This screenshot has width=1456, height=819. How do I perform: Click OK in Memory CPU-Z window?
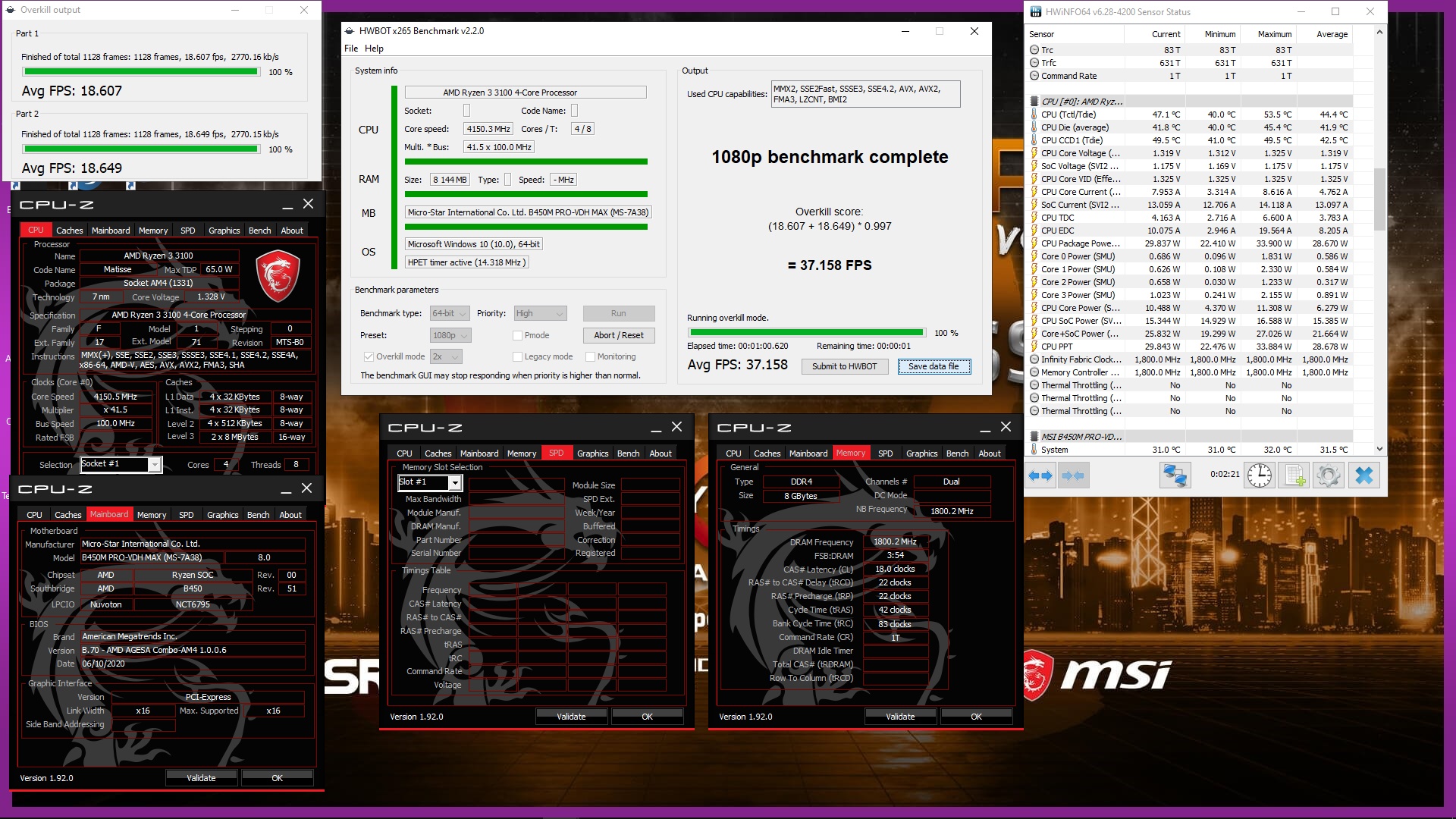(x=976, y=717)
